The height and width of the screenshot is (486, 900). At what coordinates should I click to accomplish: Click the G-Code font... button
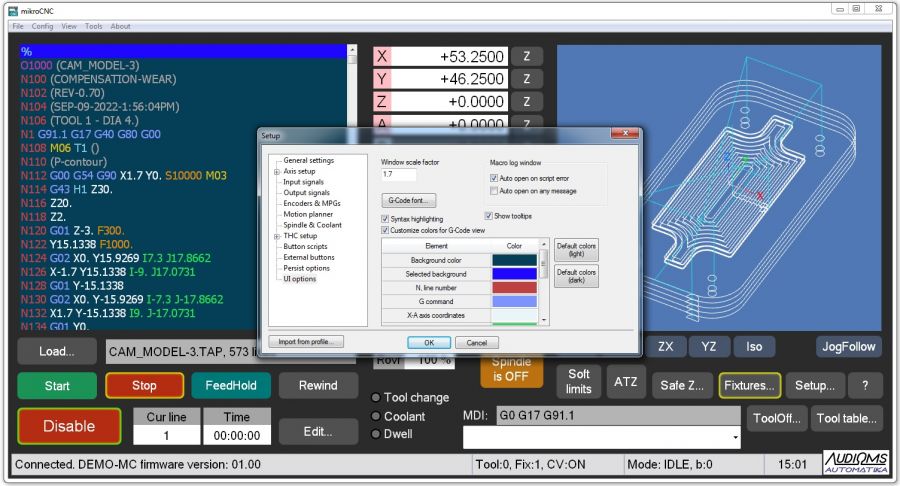click(408, 201)
